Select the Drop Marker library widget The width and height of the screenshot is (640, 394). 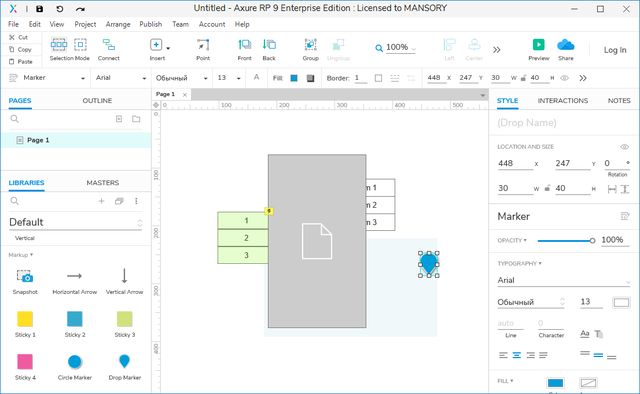[x=124, y=367]
